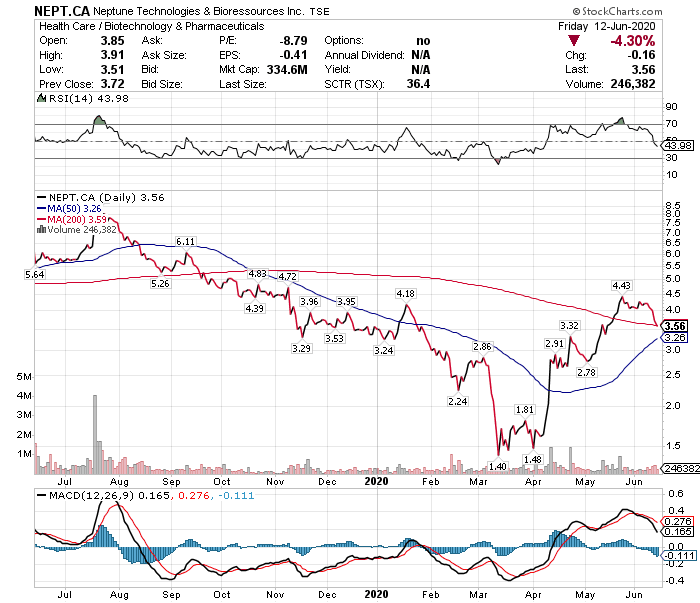
Task: Click the 2.24 price low annotation
Action: pyautogui.click(x=458, y=402)
